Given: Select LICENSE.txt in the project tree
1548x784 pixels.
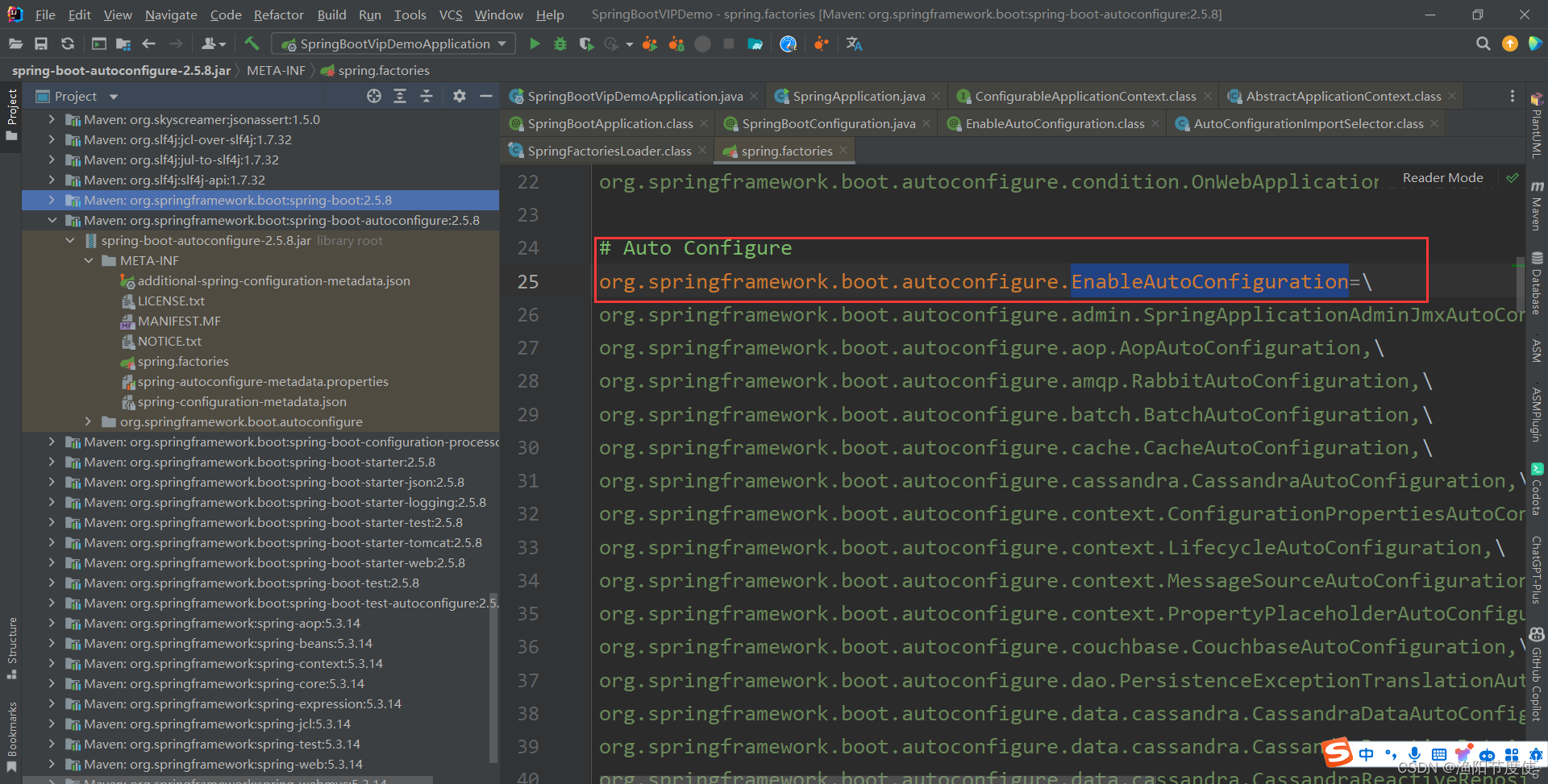Looking at the screenshot, I should (x=171, y=301).
